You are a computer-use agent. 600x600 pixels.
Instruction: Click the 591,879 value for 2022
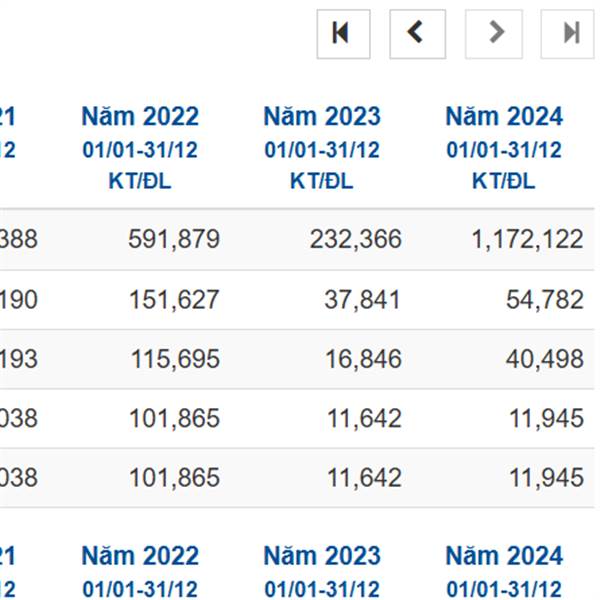[x=174, y=239]
